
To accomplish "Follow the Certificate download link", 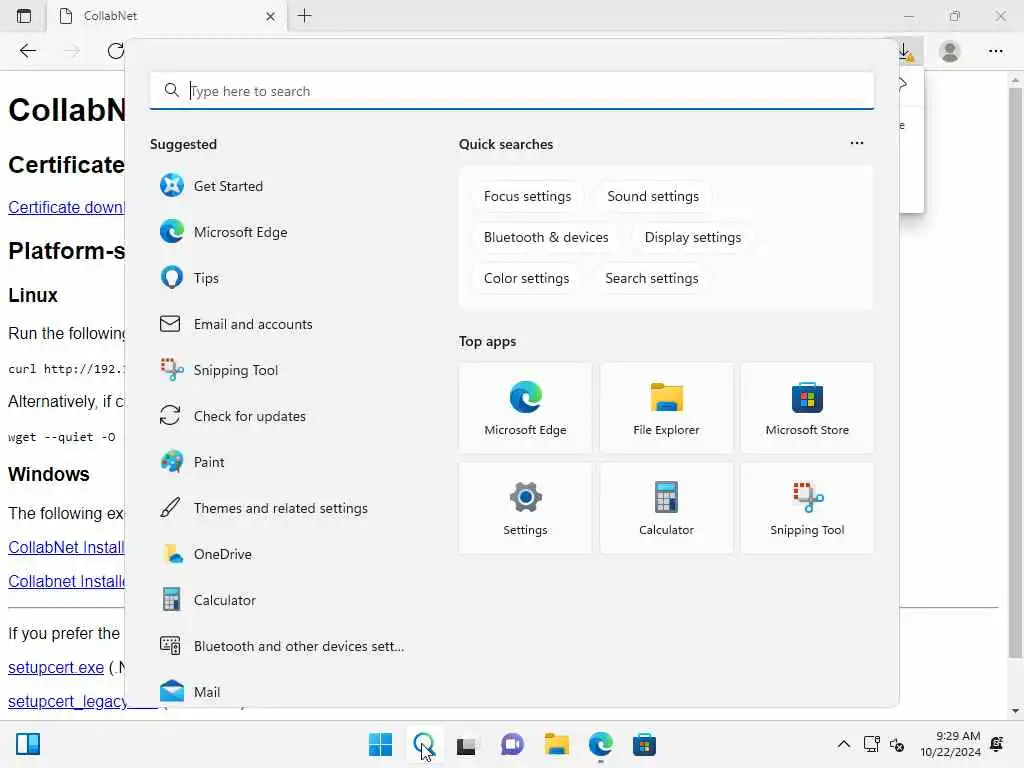I will pyautogui.click(x=66, y=208).
